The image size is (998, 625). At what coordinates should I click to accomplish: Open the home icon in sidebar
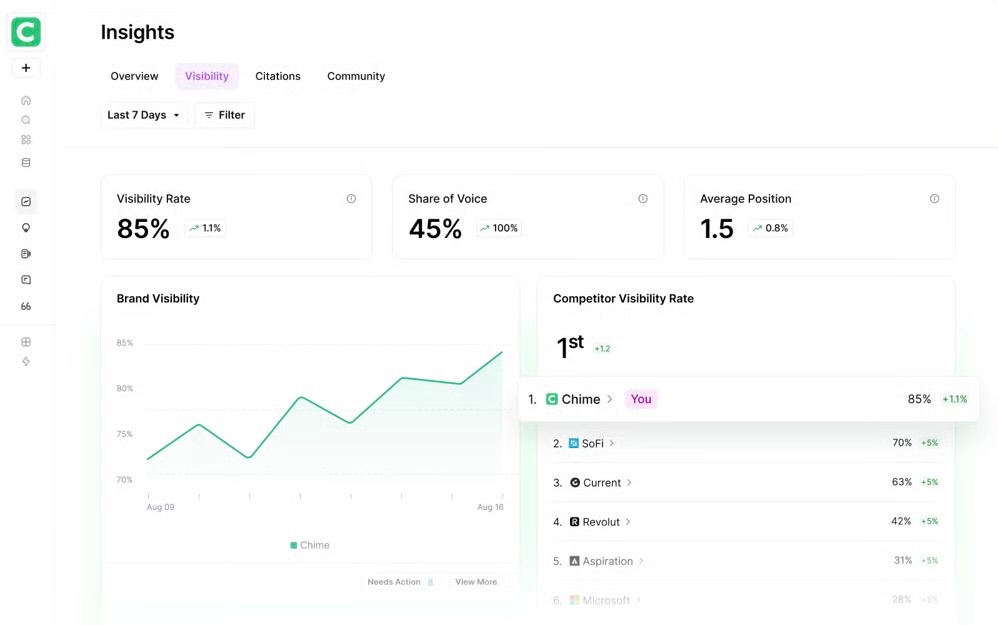click(x=26, y=101)
